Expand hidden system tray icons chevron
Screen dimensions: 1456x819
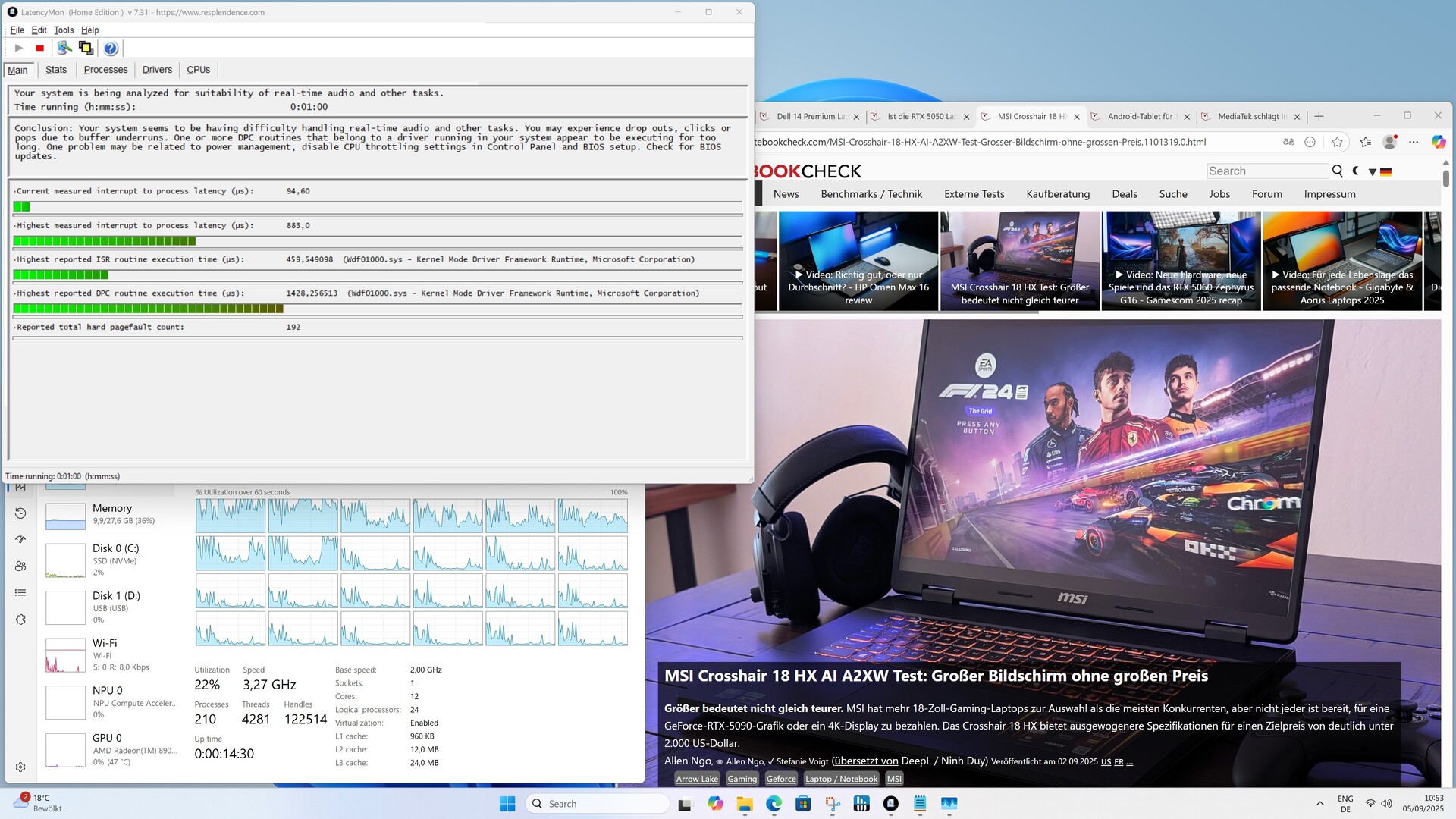point(1319,804)
